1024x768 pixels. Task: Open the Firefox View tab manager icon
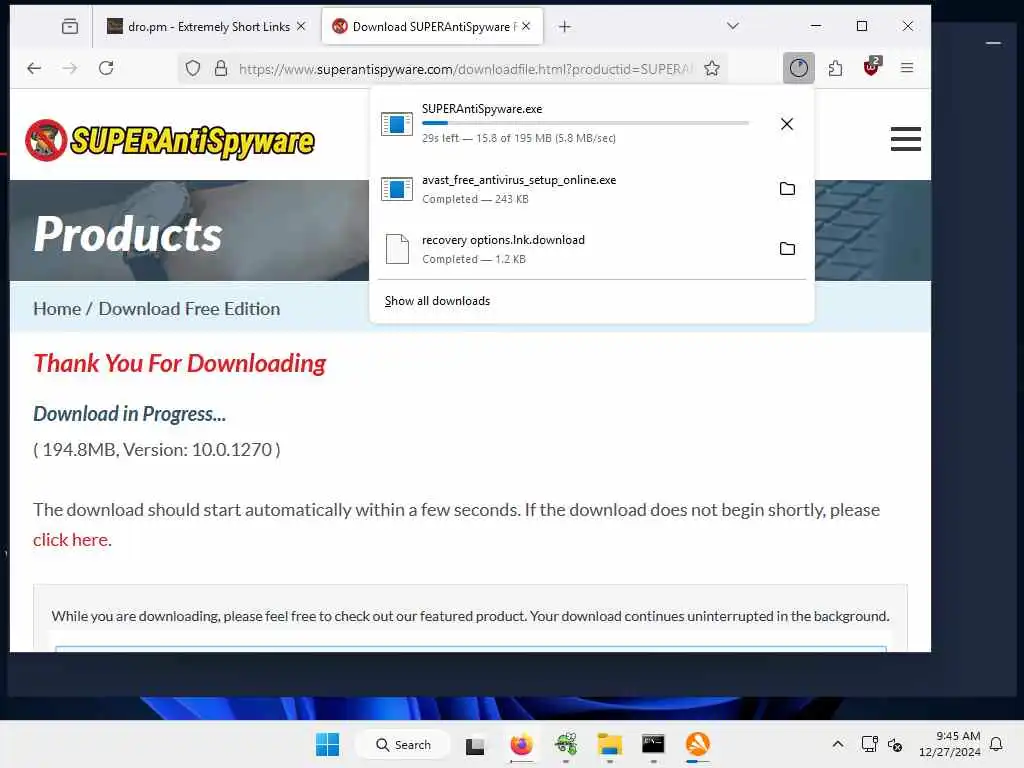(70, 26)
